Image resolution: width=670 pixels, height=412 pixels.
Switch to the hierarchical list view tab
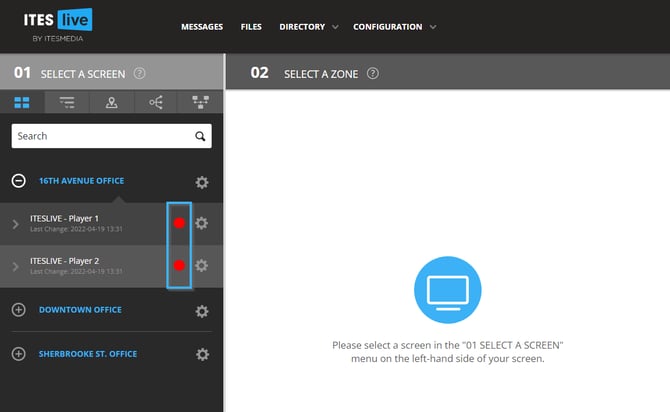pos(67,101)
